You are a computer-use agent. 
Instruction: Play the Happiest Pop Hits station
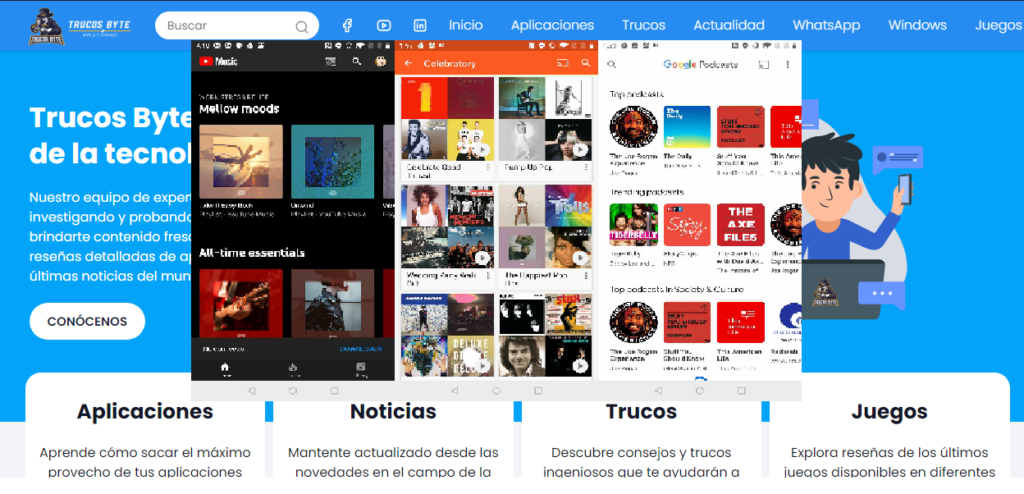(x=580, y=259)
